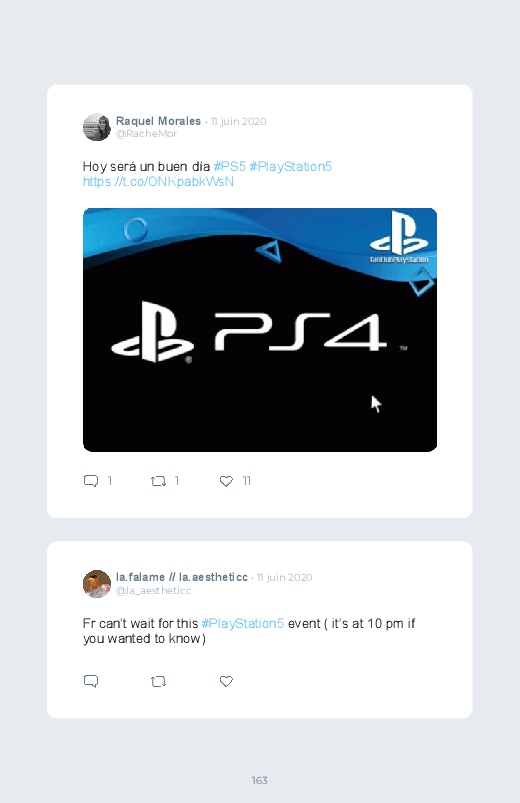Viewport: 520px width, 803px height.
Task: Click the Raquel Morales display name
Action: pos(158,121)
